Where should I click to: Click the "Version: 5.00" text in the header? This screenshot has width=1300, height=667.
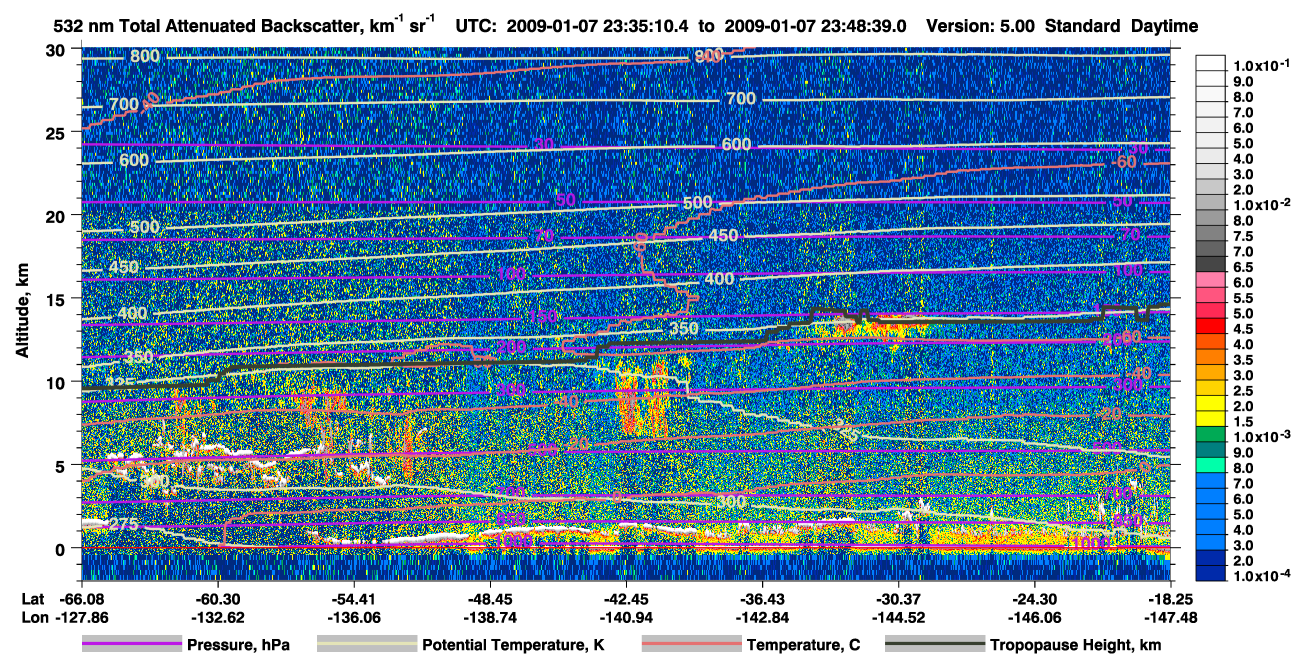pos(982,26)
